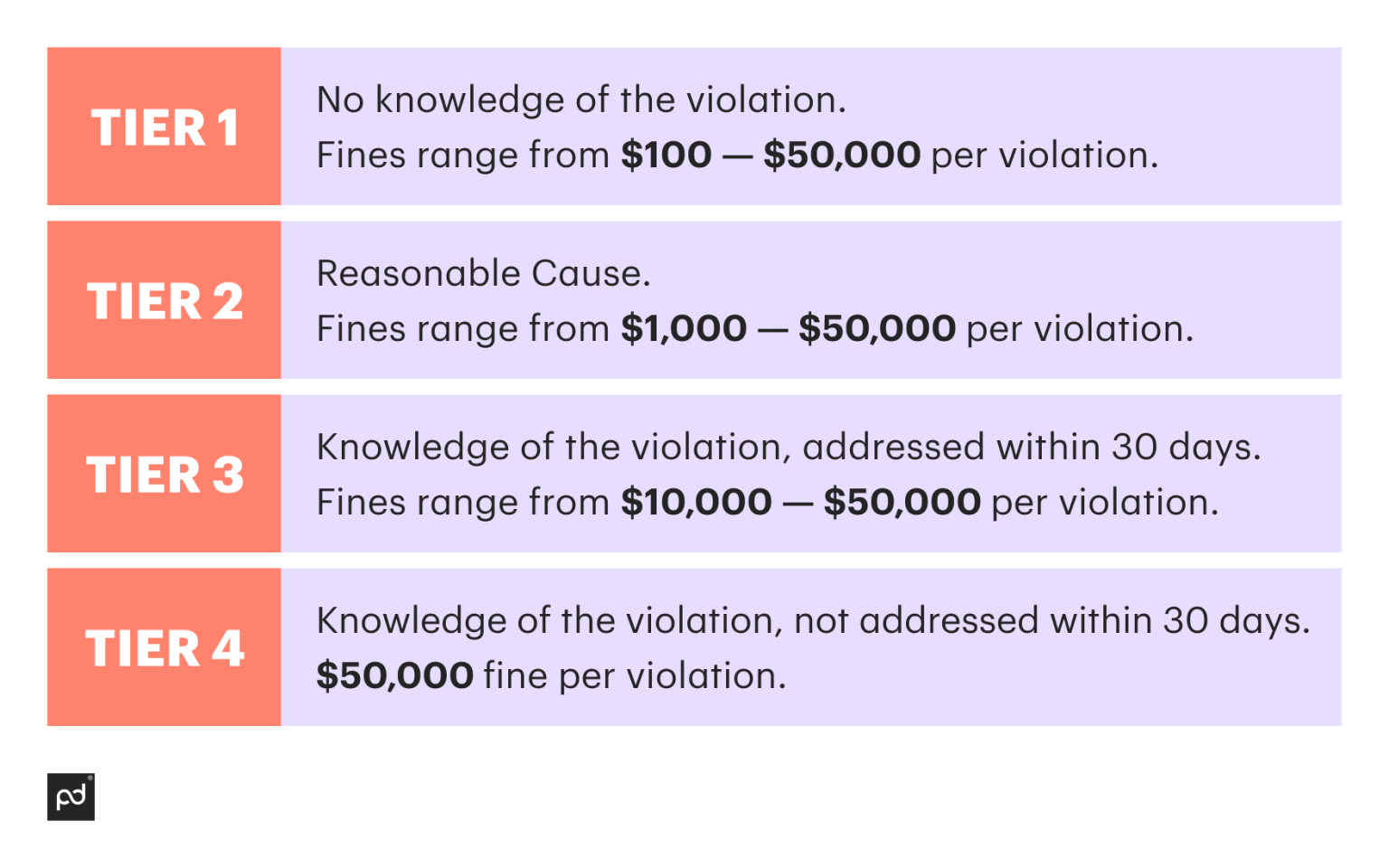Click the $50,000 amount in Tier 1

pyautogui.click(x=842, y=156)
